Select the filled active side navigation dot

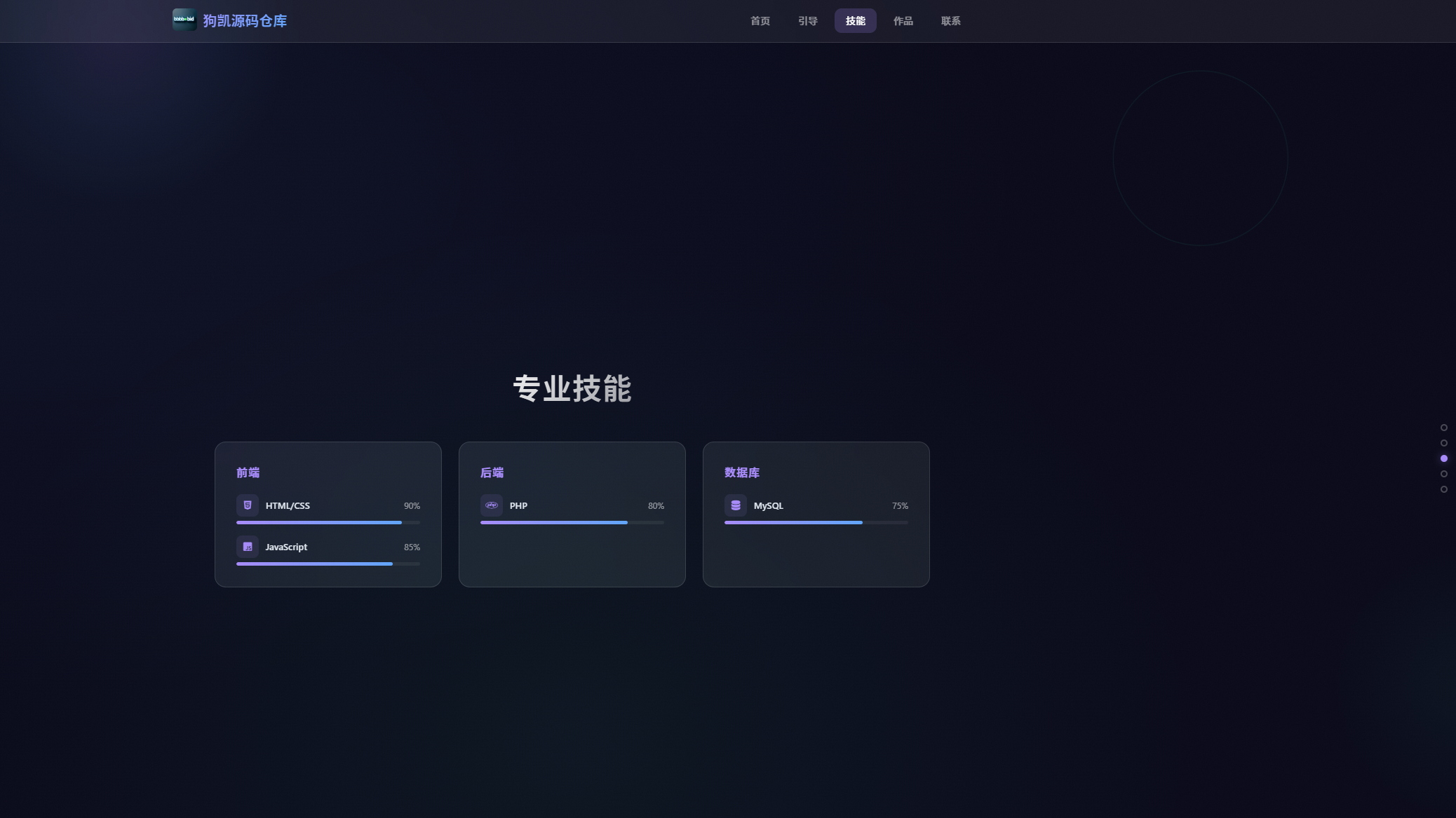tap(1444, 458)
